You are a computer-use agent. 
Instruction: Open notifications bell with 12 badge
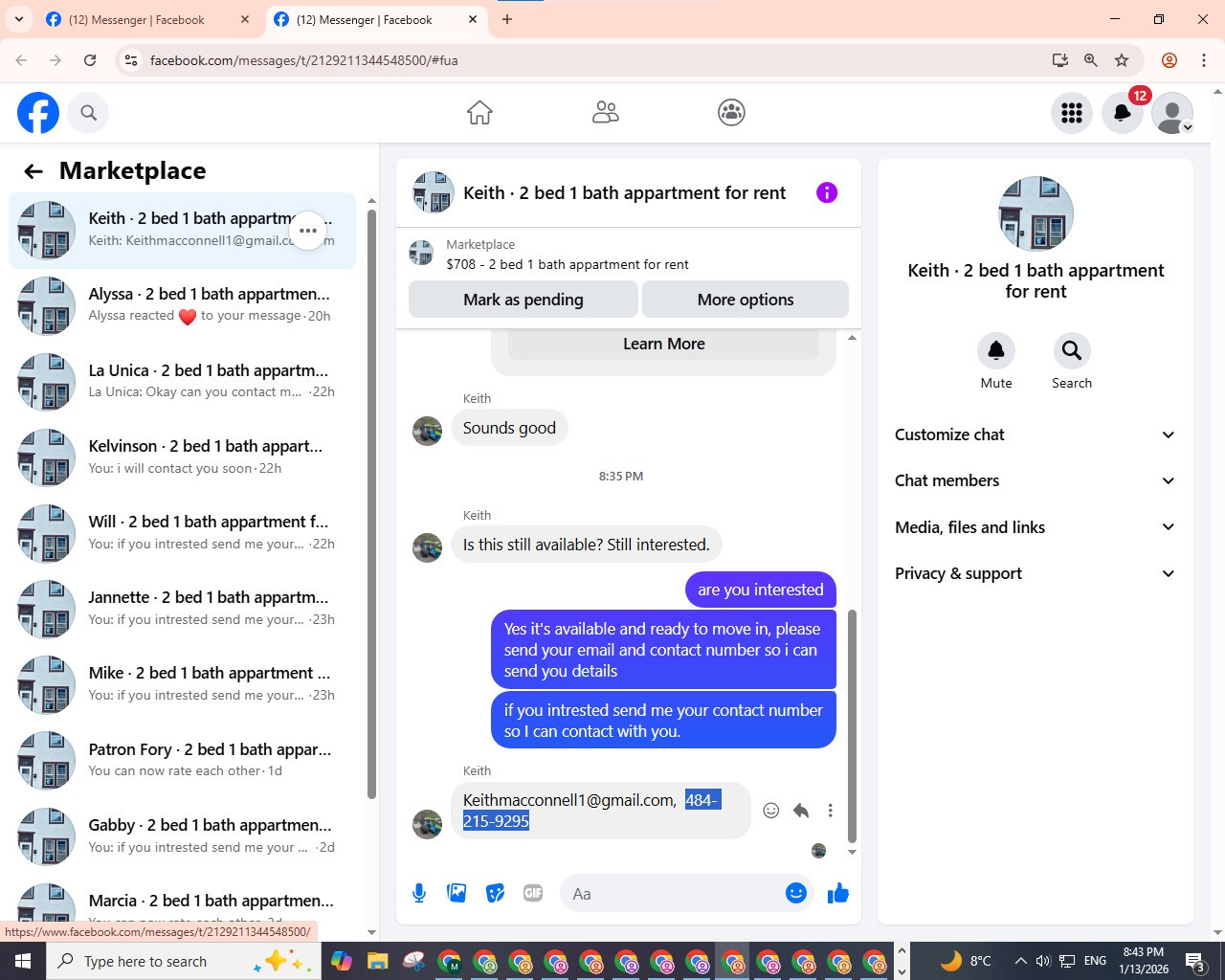(1123, 113)
